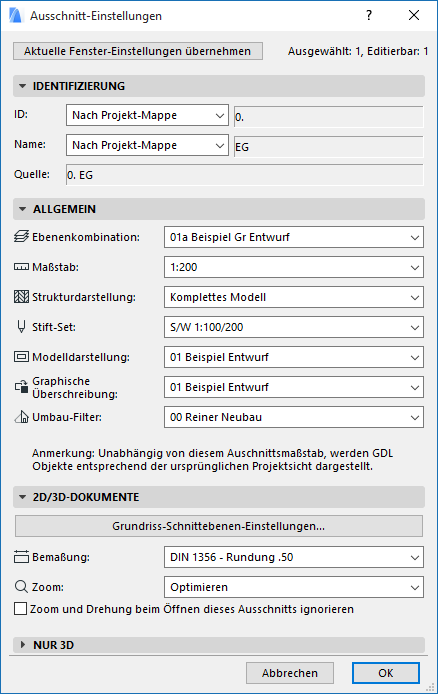This screenshot has width=438, height=694.
Task: Click the Maßstab ruler icon
Action: pos(21,267)
